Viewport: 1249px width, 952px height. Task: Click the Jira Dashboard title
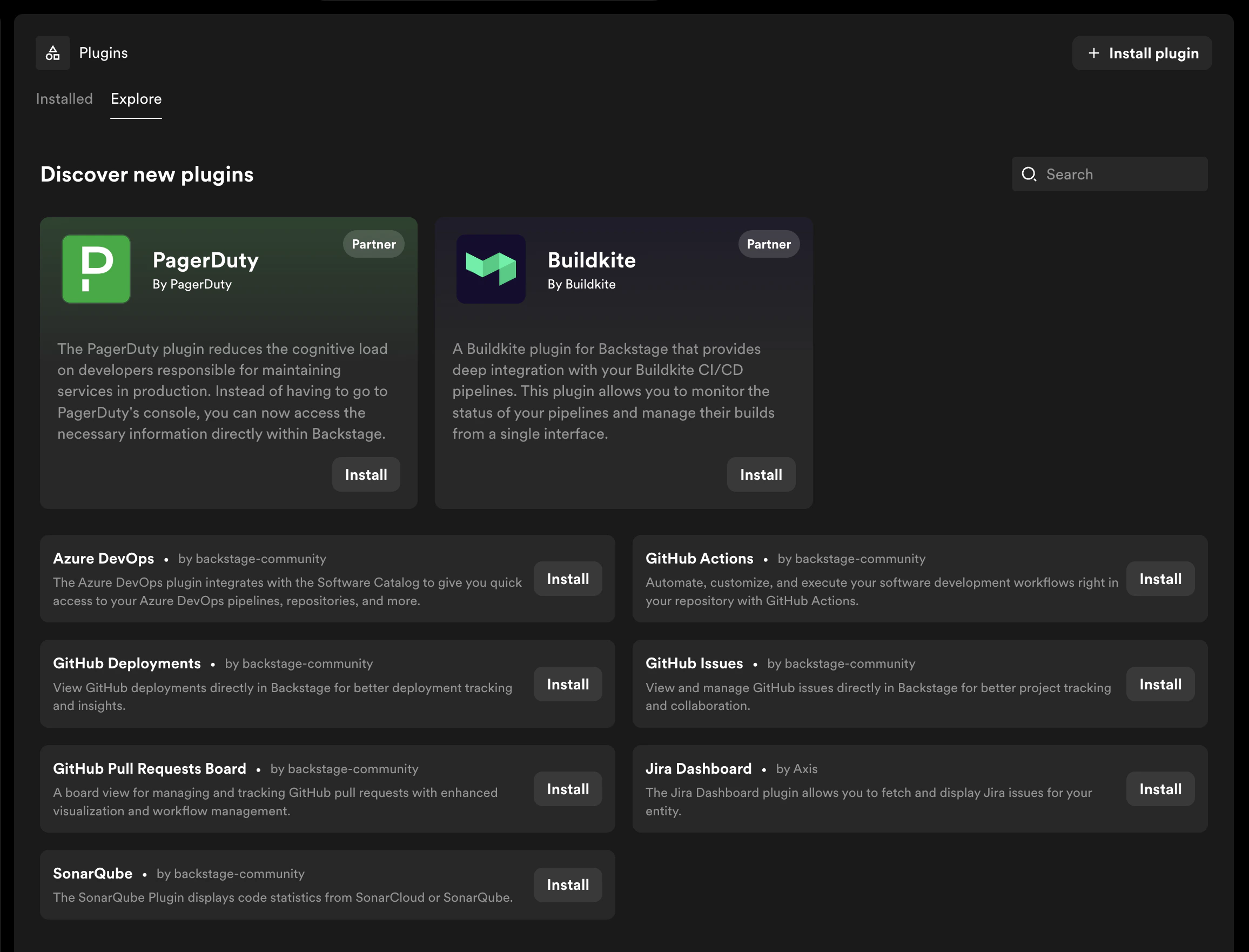tap(699, 768)
